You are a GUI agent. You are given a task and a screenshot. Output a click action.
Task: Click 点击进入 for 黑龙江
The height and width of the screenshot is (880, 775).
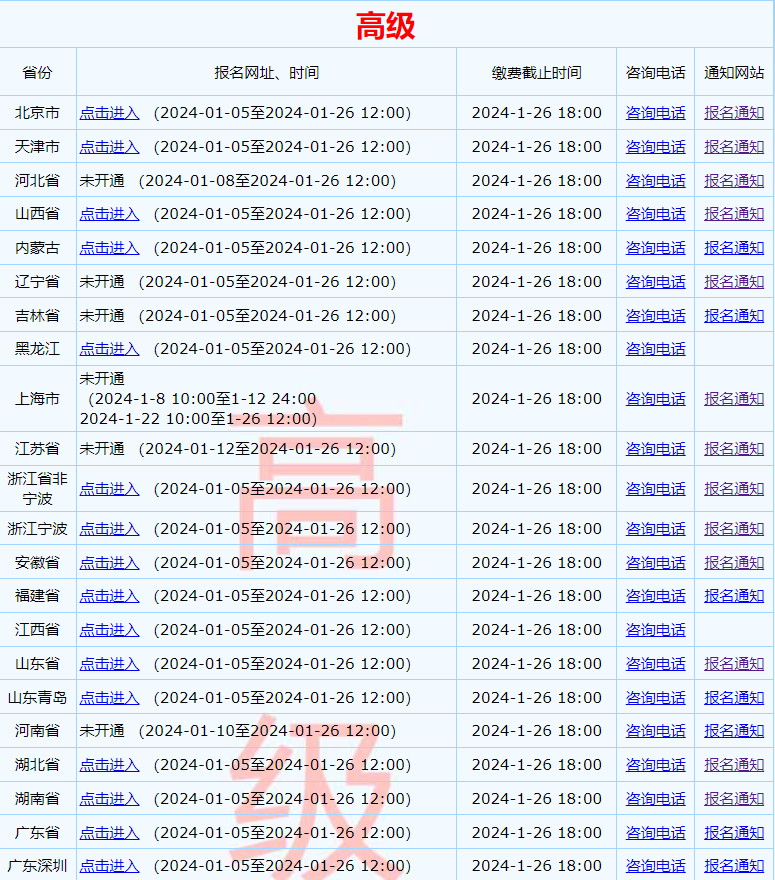tap(110, 349)
